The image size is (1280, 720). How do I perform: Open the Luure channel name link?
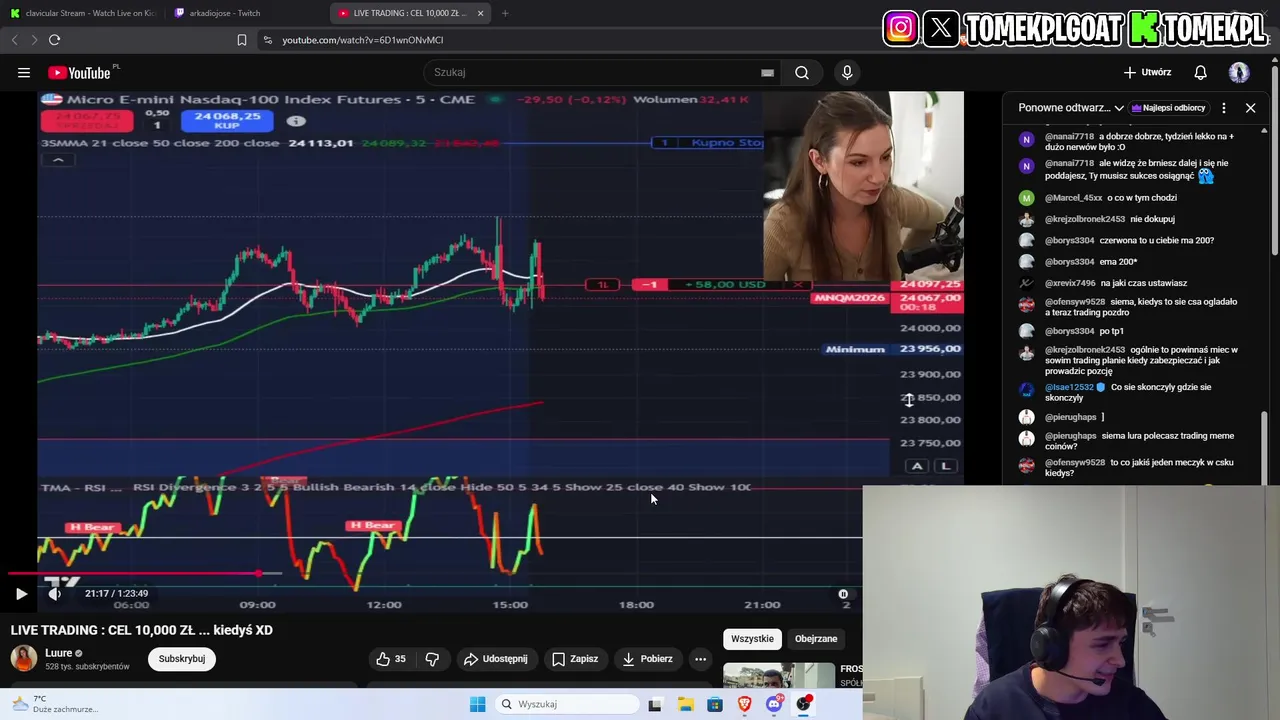pos(59,653)
